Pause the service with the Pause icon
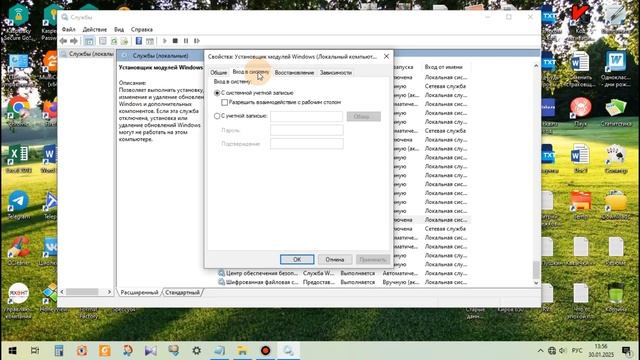The height and width of the screenshot is (360, 640). [186, 41]
